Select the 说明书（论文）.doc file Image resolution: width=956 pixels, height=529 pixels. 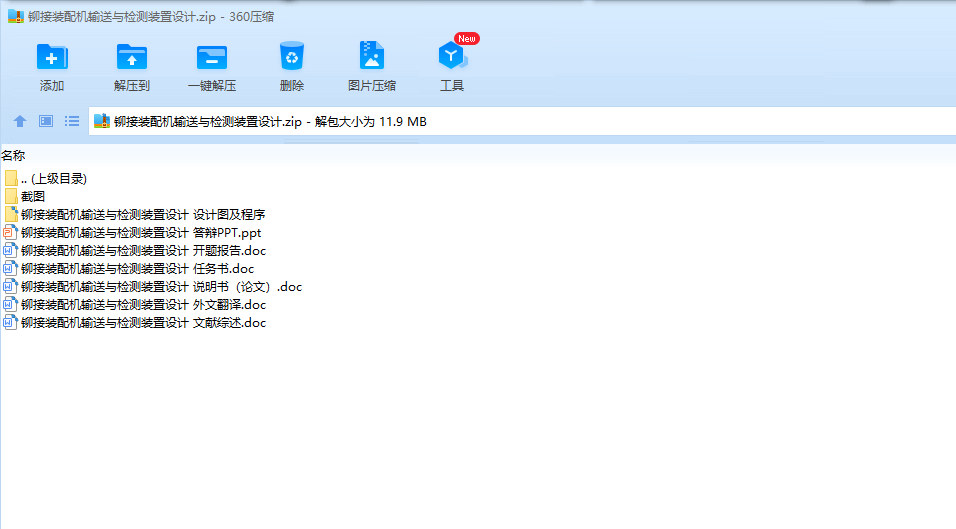pos(152,286)
